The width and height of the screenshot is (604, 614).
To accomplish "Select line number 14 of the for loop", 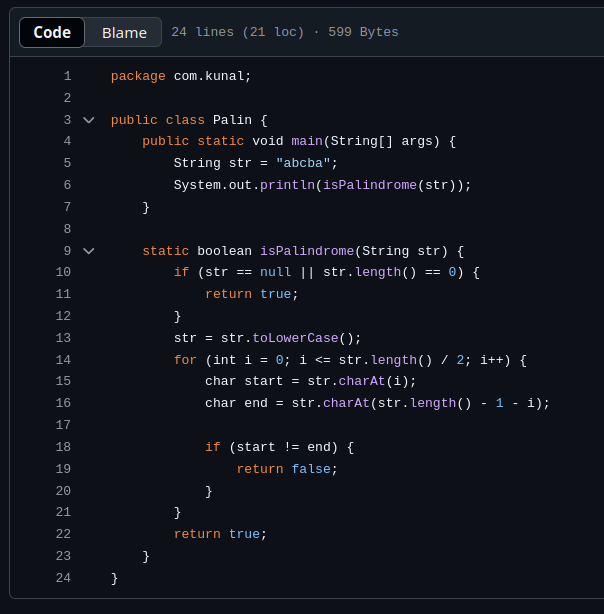I will [x=63, y=360].
